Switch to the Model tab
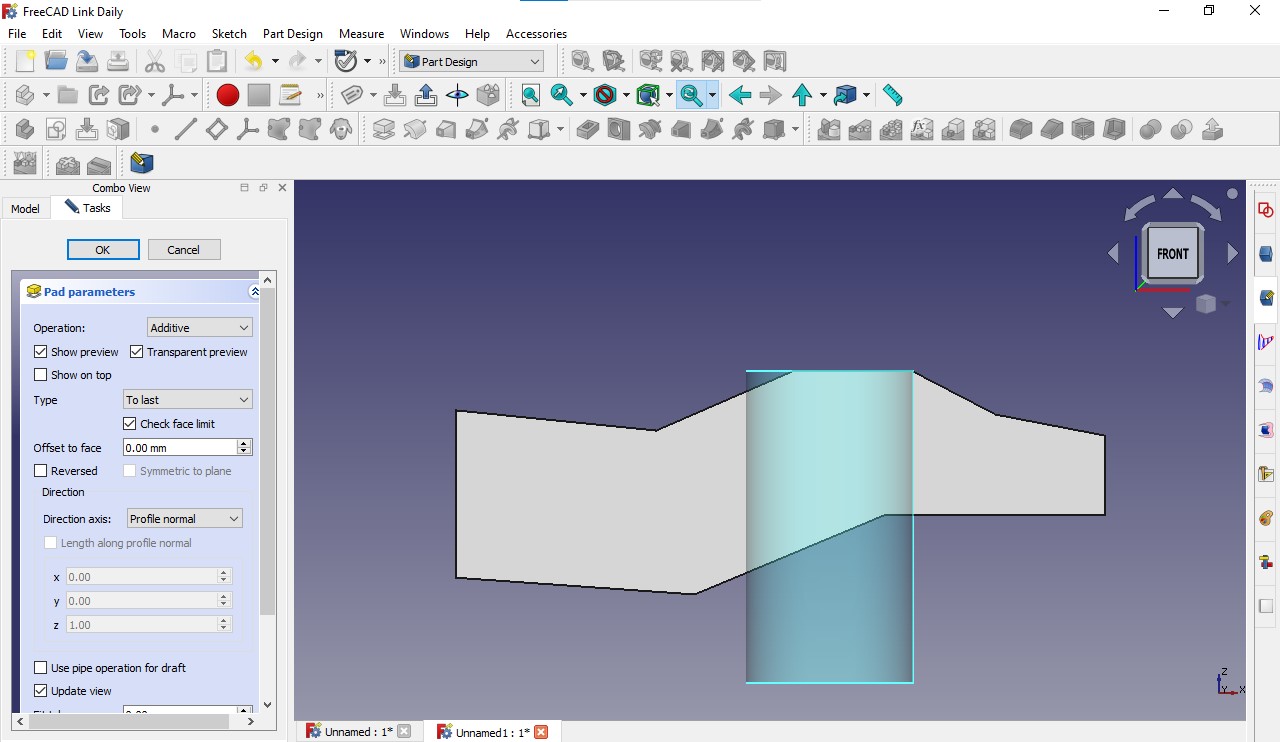 click(x=24, y=208)
